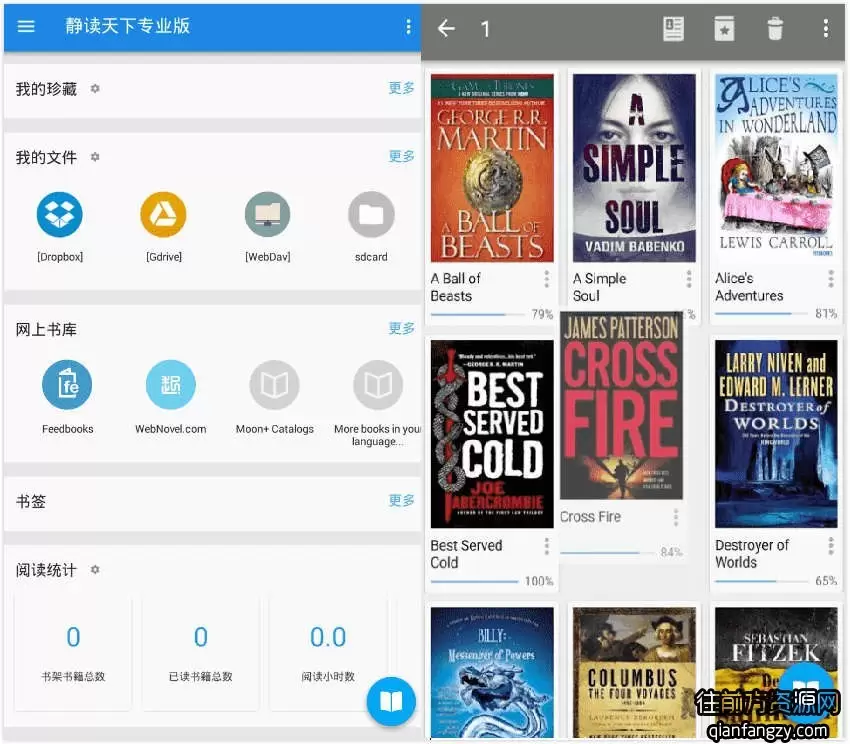Click 100% progress bar under Best Served Cold
Screen dimensions: 850x744
coord(475,581)
